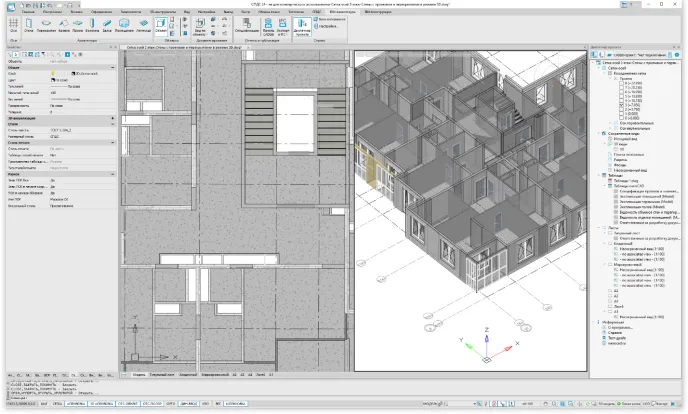
Task: Select the Помещение (room) tool
Action: click(x=125, y=24)
